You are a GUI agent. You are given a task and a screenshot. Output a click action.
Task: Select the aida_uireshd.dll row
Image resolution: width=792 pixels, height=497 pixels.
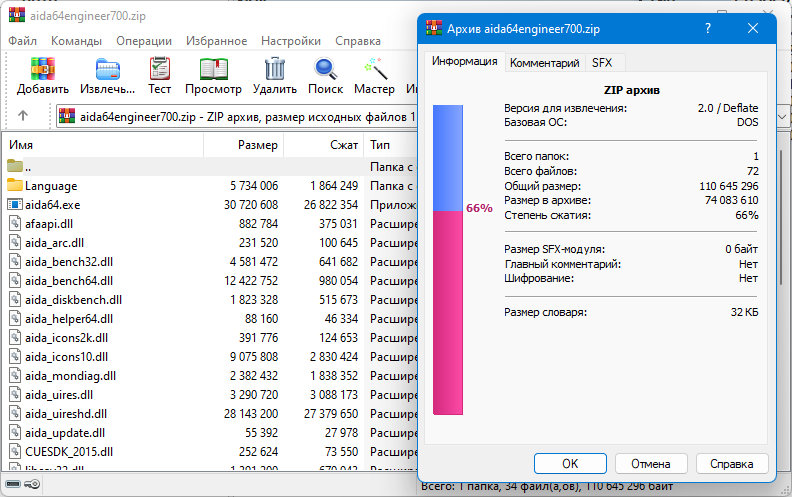210,414
